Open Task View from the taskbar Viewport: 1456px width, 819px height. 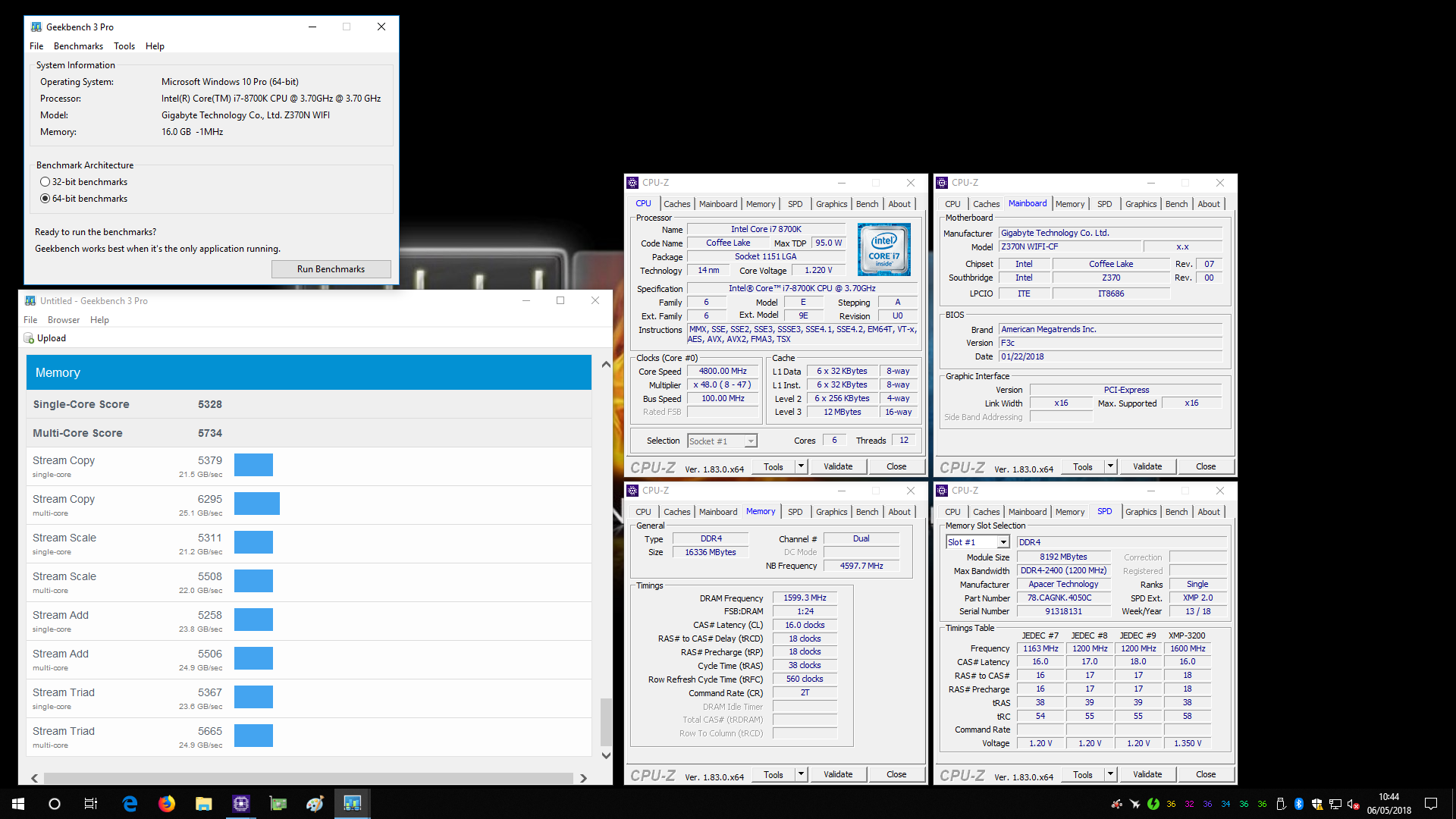91,804
